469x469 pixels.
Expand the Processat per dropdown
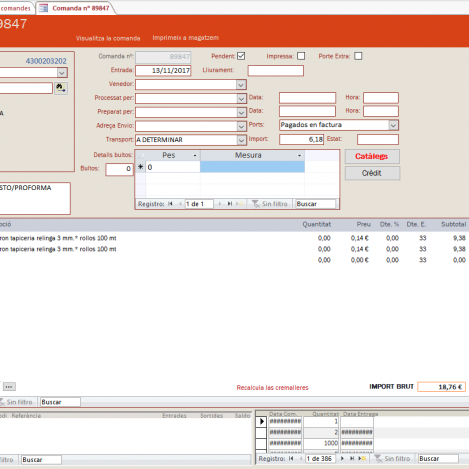click(241, 99)
